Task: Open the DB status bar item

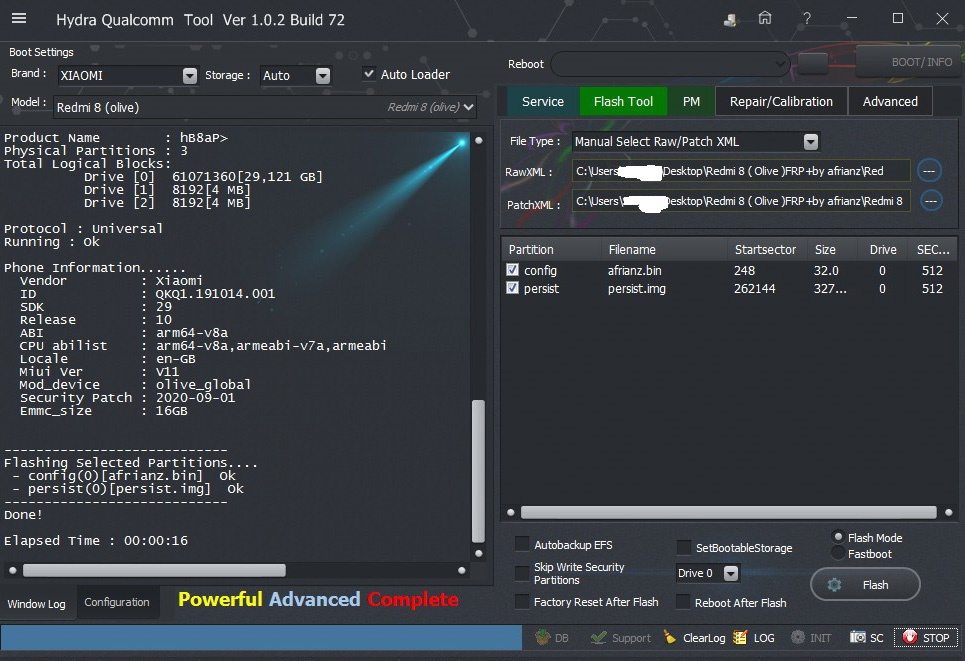Action: click(552, 638)
